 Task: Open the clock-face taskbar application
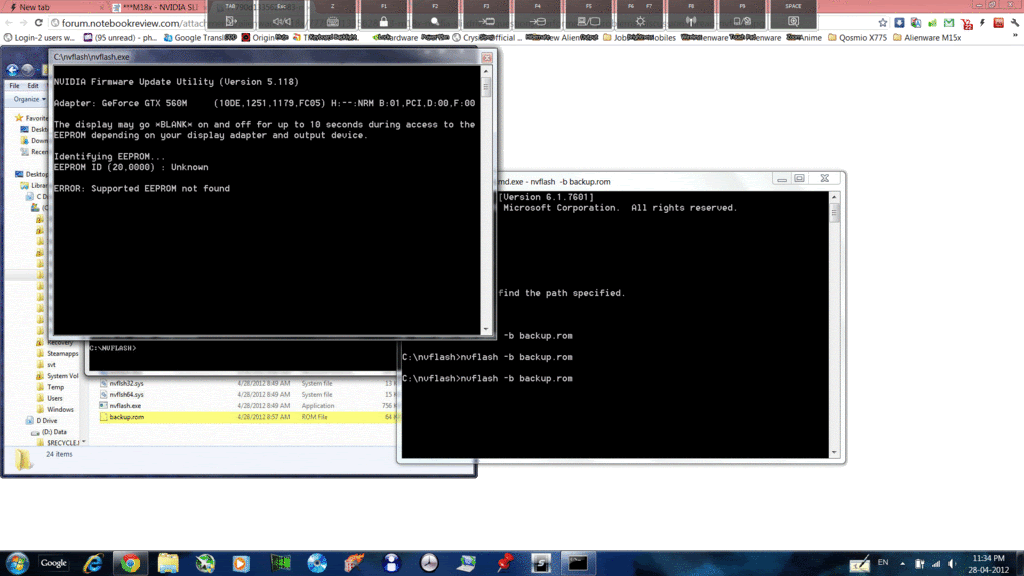429,563
